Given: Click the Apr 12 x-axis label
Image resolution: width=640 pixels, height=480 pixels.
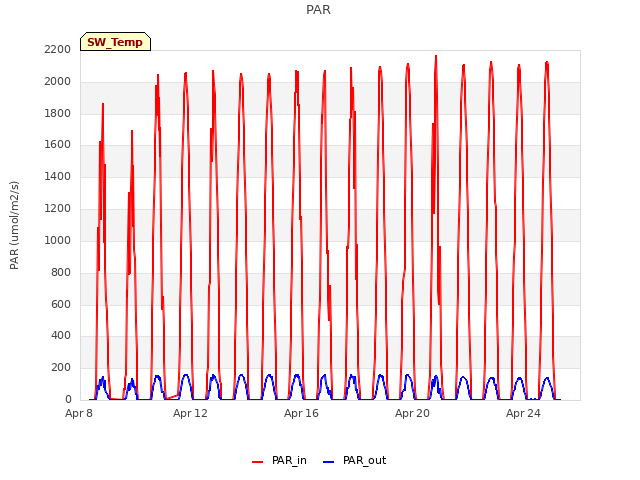Looking at the screenshot, I should click(190, 413).
